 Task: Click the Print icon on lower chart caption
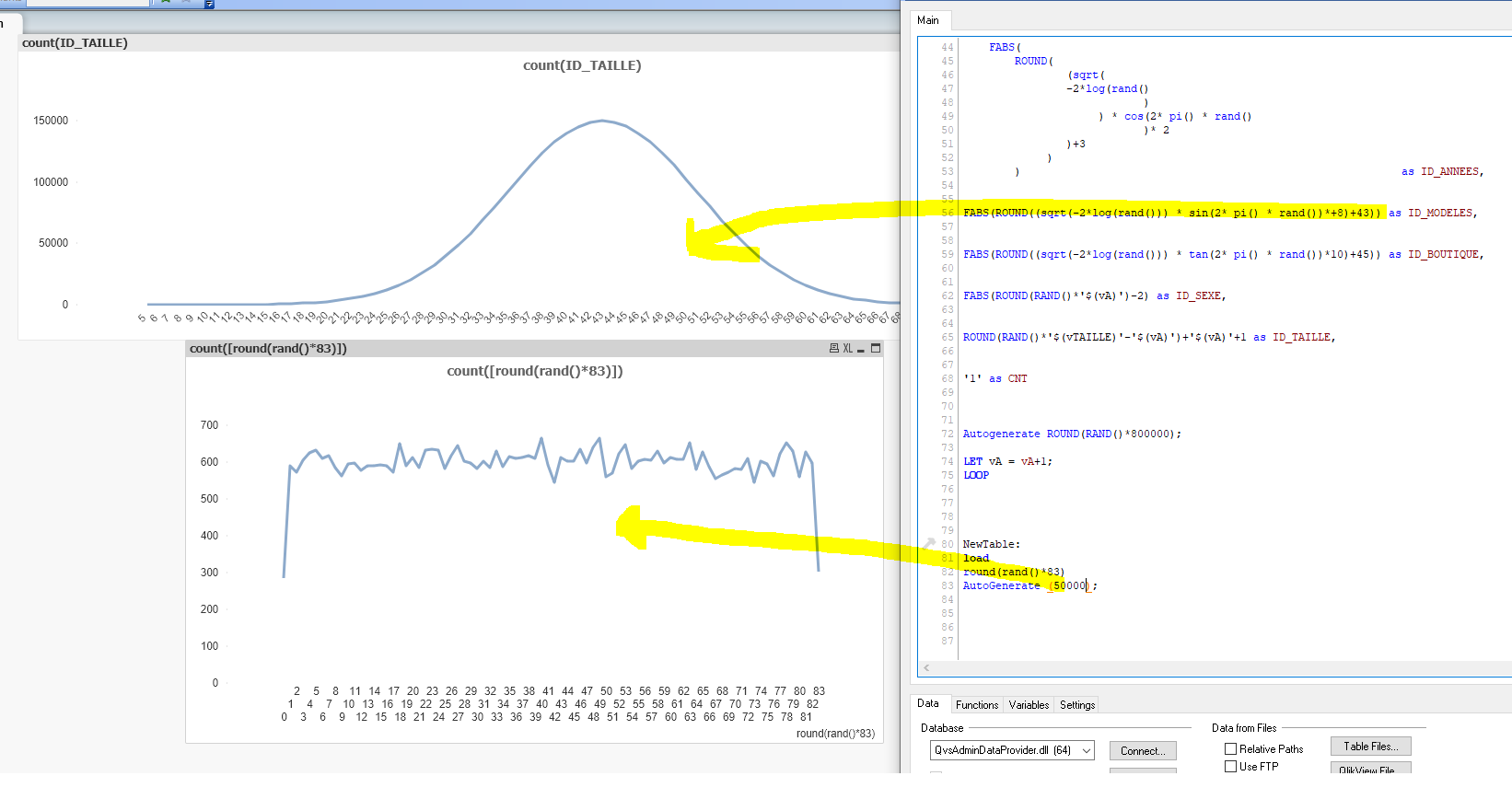[833, 349]
